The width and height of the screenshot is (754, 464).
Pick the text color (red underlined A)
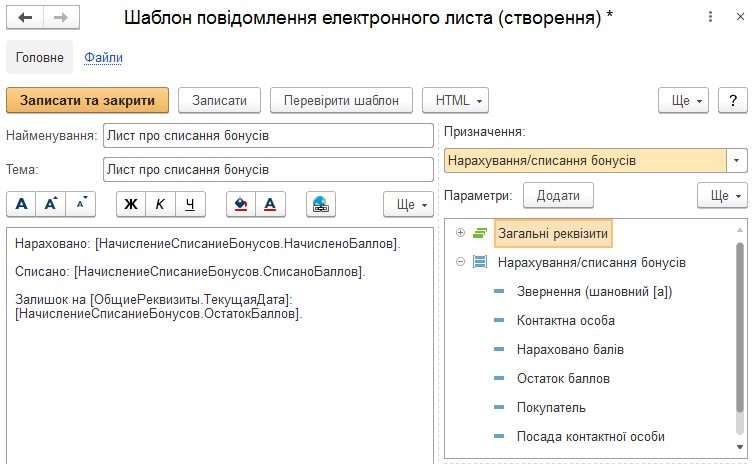(270, 204)
